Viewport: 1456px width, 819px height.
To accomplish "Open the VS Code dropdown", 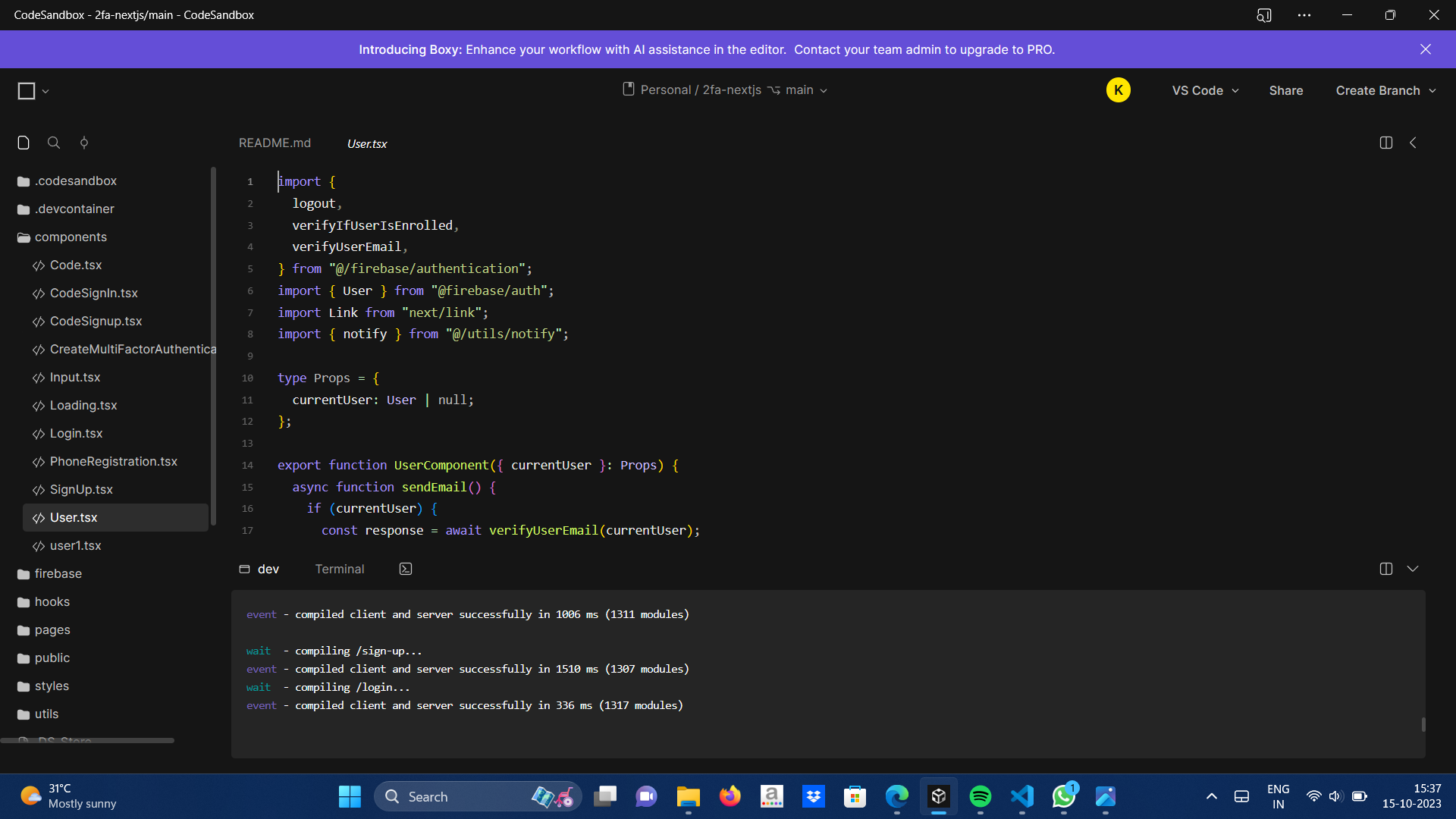I will [1205, 90].
